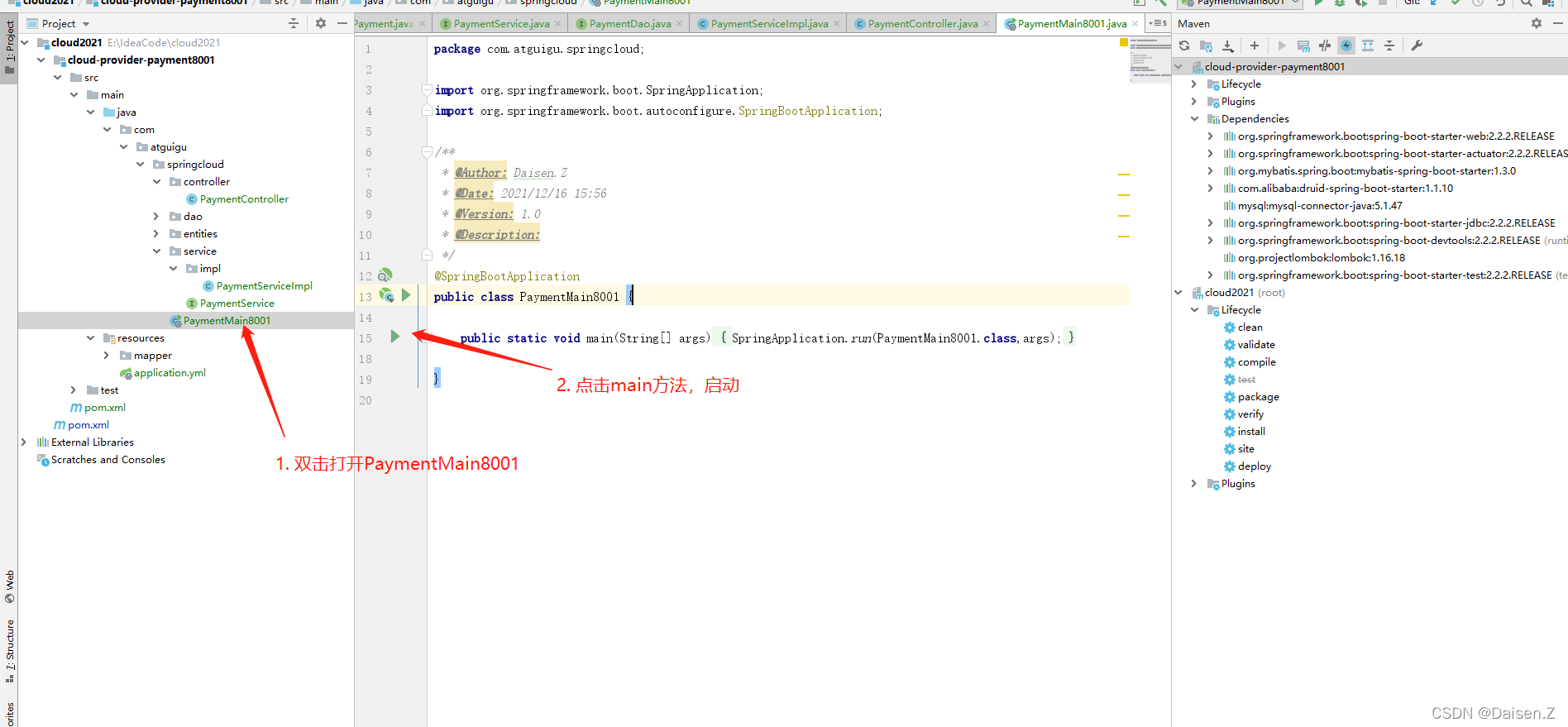Open Project view type dropdown

pyautogui.click(x=86, y=24)
